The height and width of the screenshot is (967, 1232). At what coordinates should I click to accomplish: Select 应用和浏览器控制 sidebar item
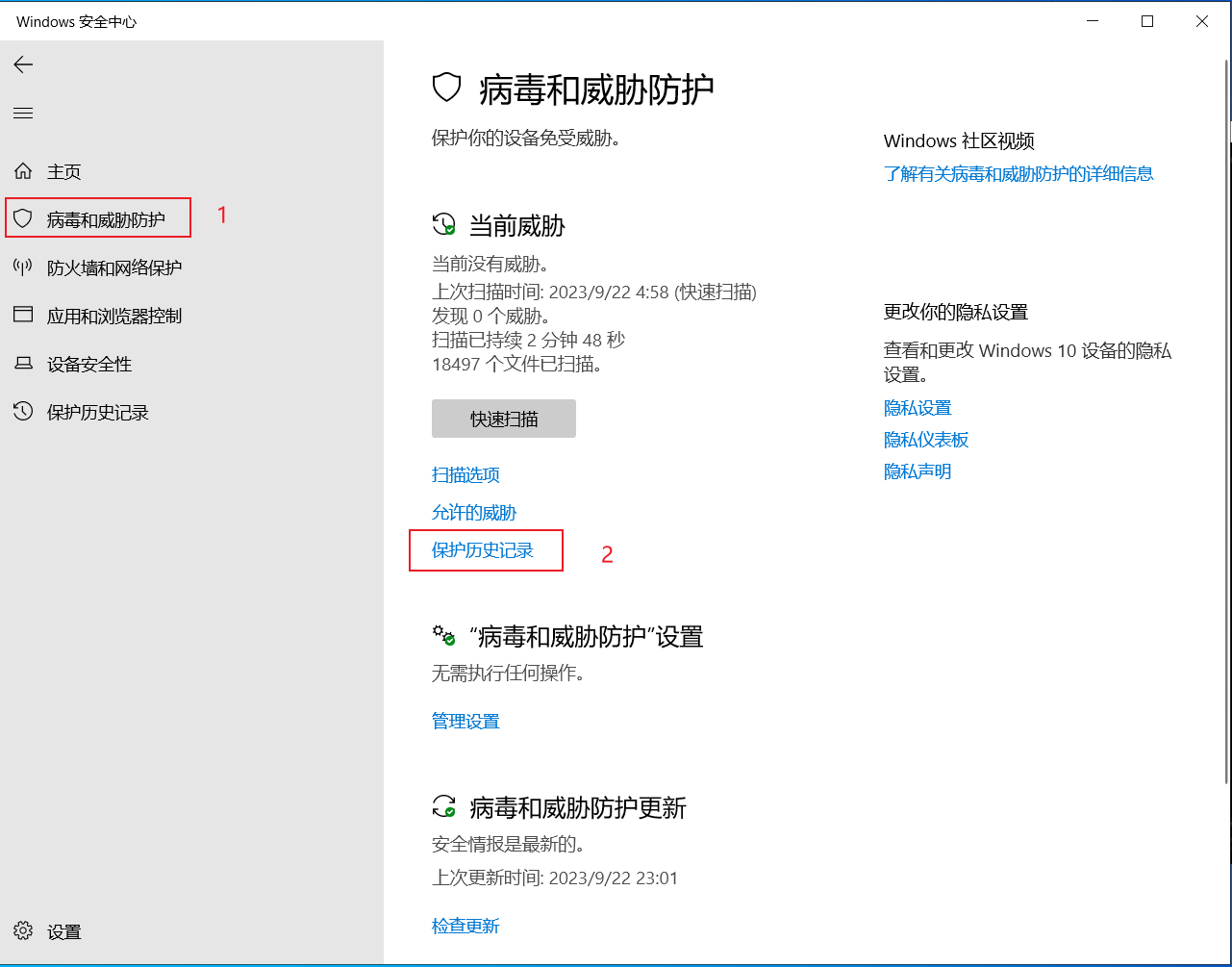point(113,316)
